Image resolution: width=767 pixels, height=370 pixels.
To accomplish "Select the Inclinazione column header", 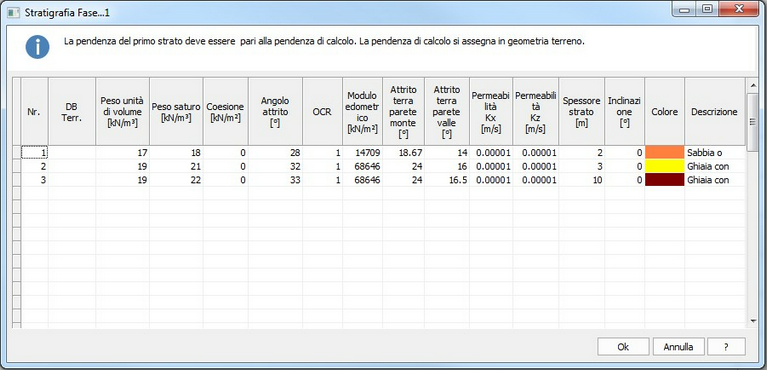I will pos(624,111).
